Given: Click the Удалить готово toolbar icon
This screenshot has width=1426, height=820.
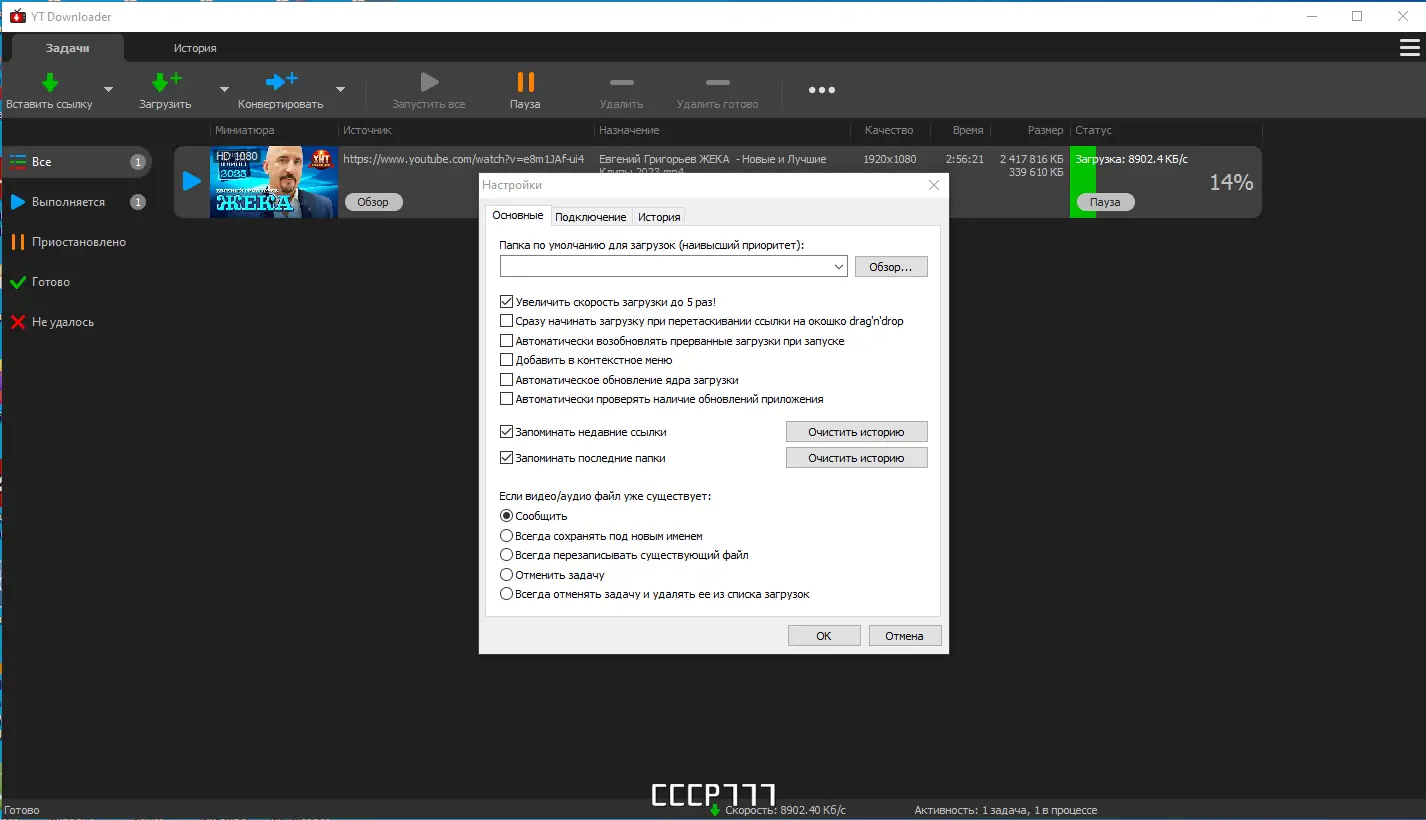Looking at the screenshot, I should pos(717,83).
